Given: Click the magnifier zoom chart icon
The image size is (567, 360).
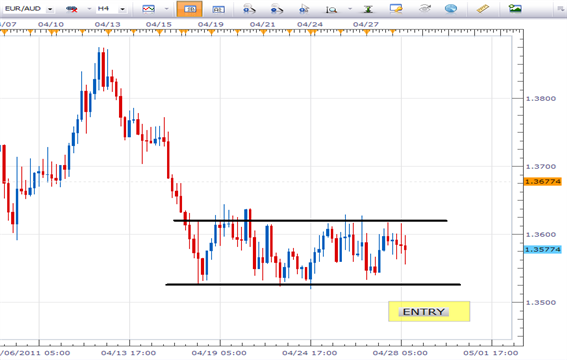Looking at the screenshot, I should click(x=331, y=9).
